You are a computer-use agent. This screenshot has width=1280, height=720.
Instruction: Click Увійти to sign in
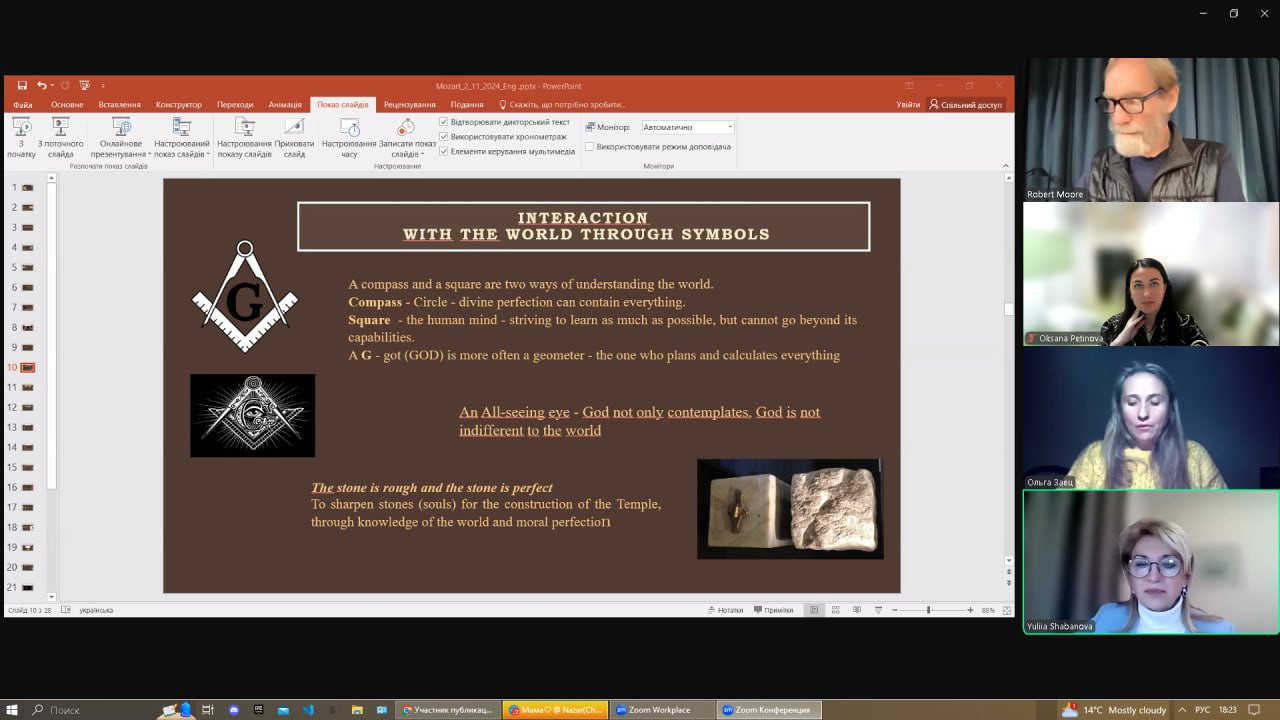[x=908, y=104]
